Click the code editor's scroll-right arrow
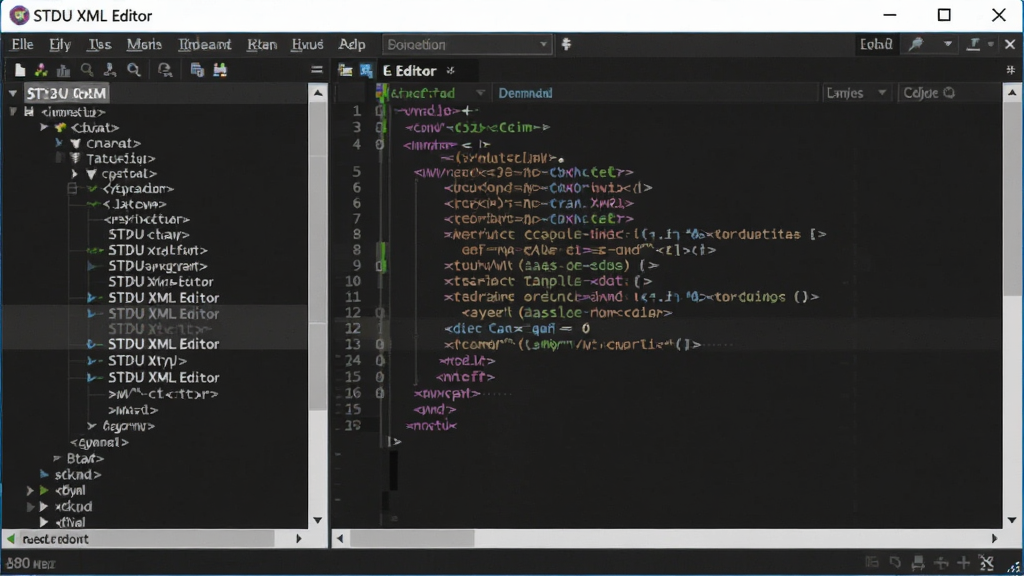1024x576 pixels. pyautogui.click(x=994, y=539)
